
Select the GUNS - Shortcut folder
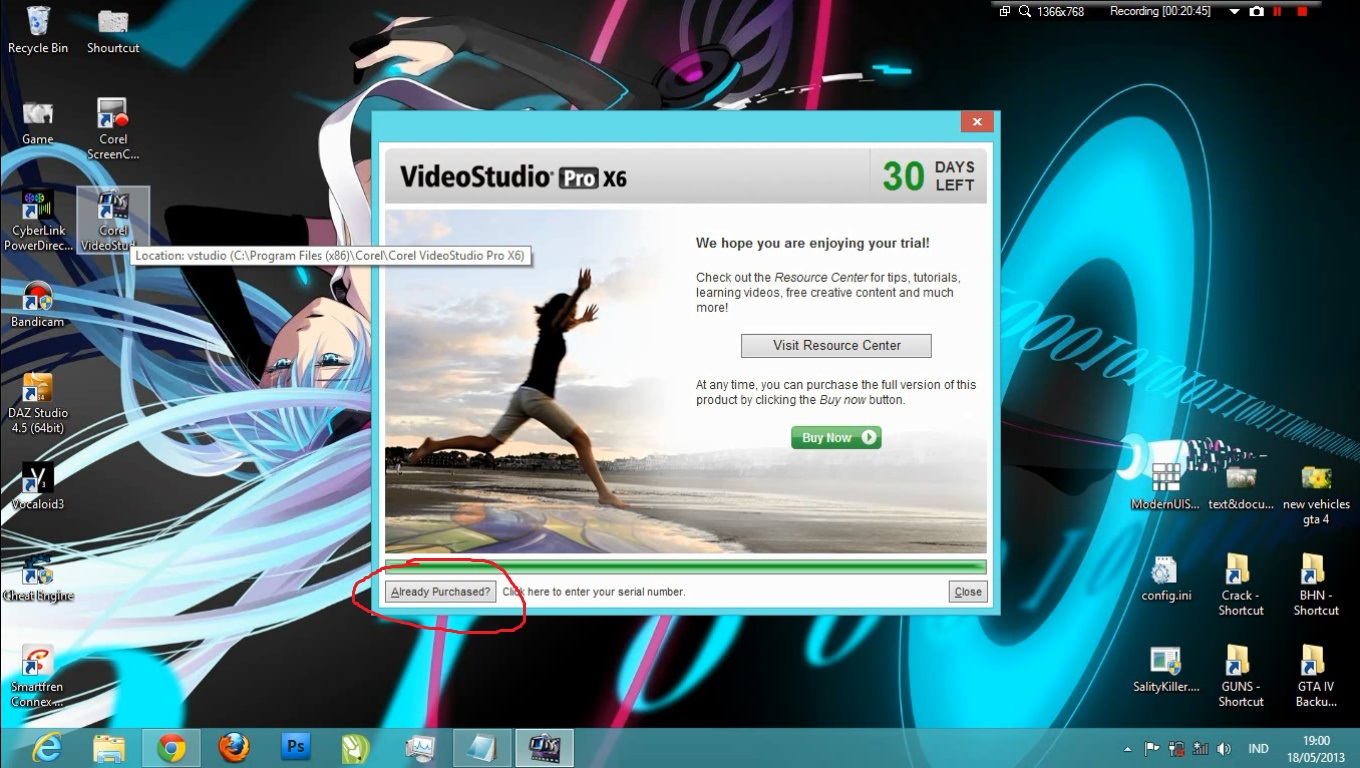1241,677
